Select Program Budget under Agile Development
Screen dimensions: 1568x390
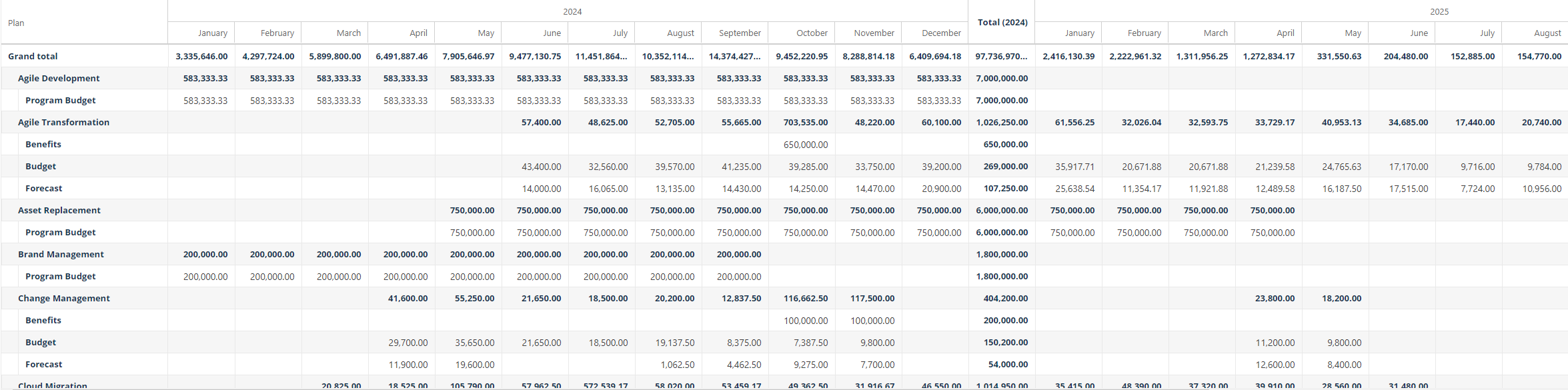61,100
